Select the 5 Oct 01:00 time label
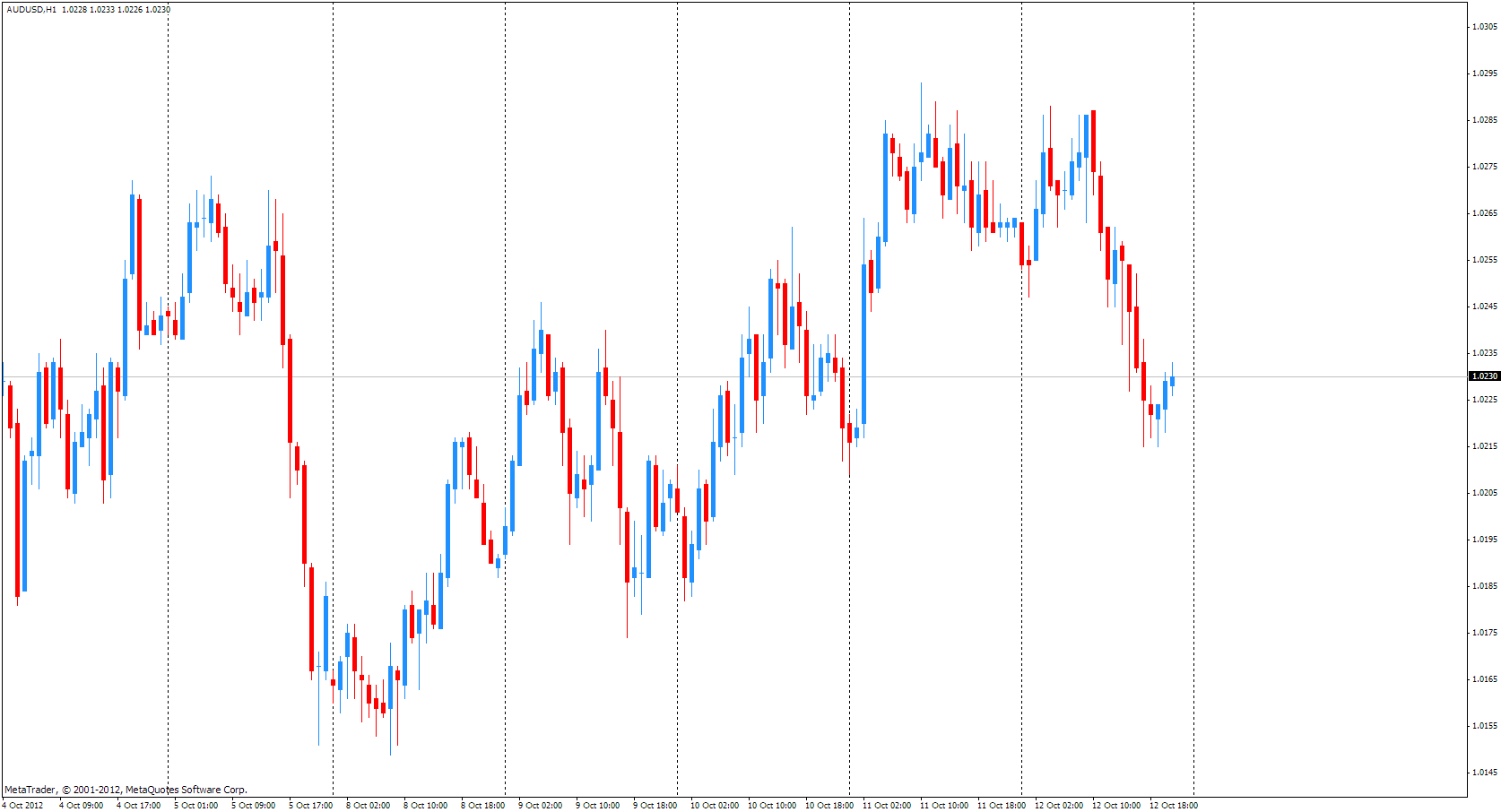 pyautogui.click(x=196, y=805)
